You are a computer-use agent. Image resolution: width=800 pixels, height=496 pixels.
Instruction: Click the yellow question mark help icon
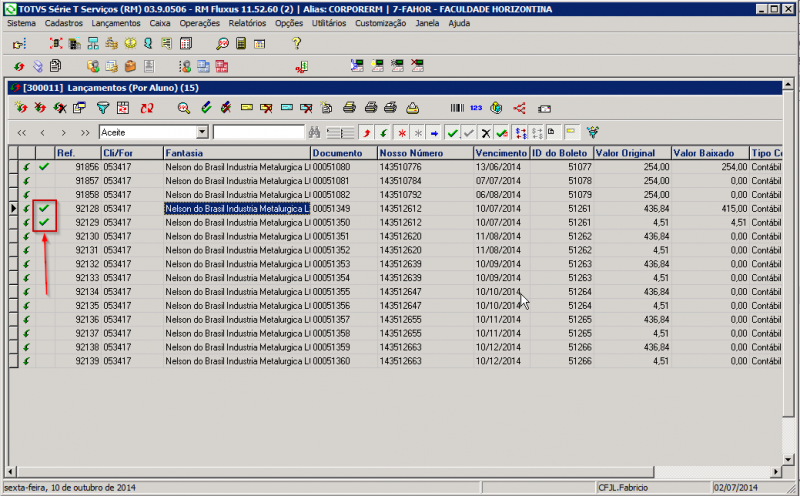pyautogui.click(x=296, y=43)
